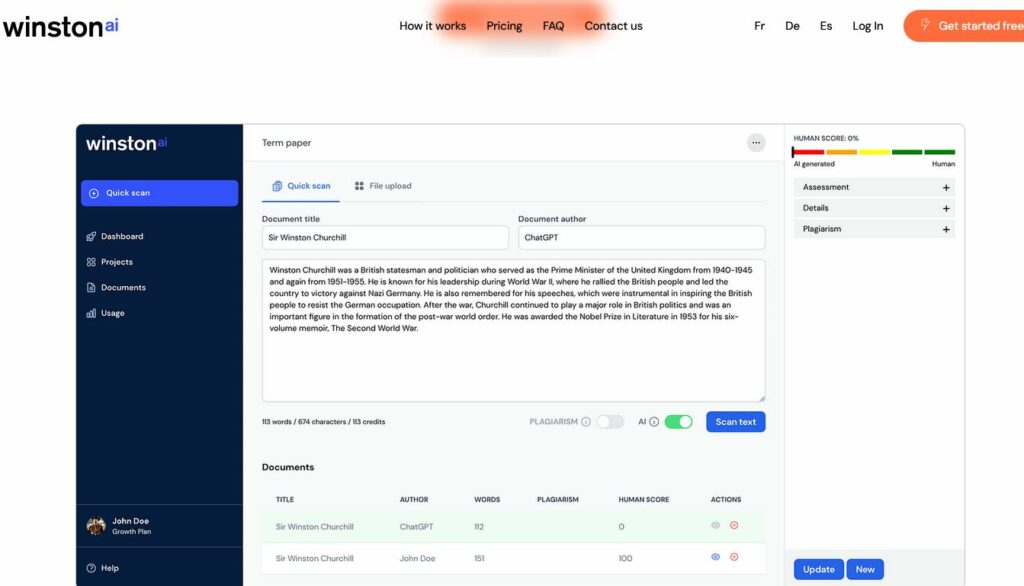Viewport: 1024px width, 586px height.
Task: Expand the Plagiarism section in results panel
Action: (x=874, y=229)
